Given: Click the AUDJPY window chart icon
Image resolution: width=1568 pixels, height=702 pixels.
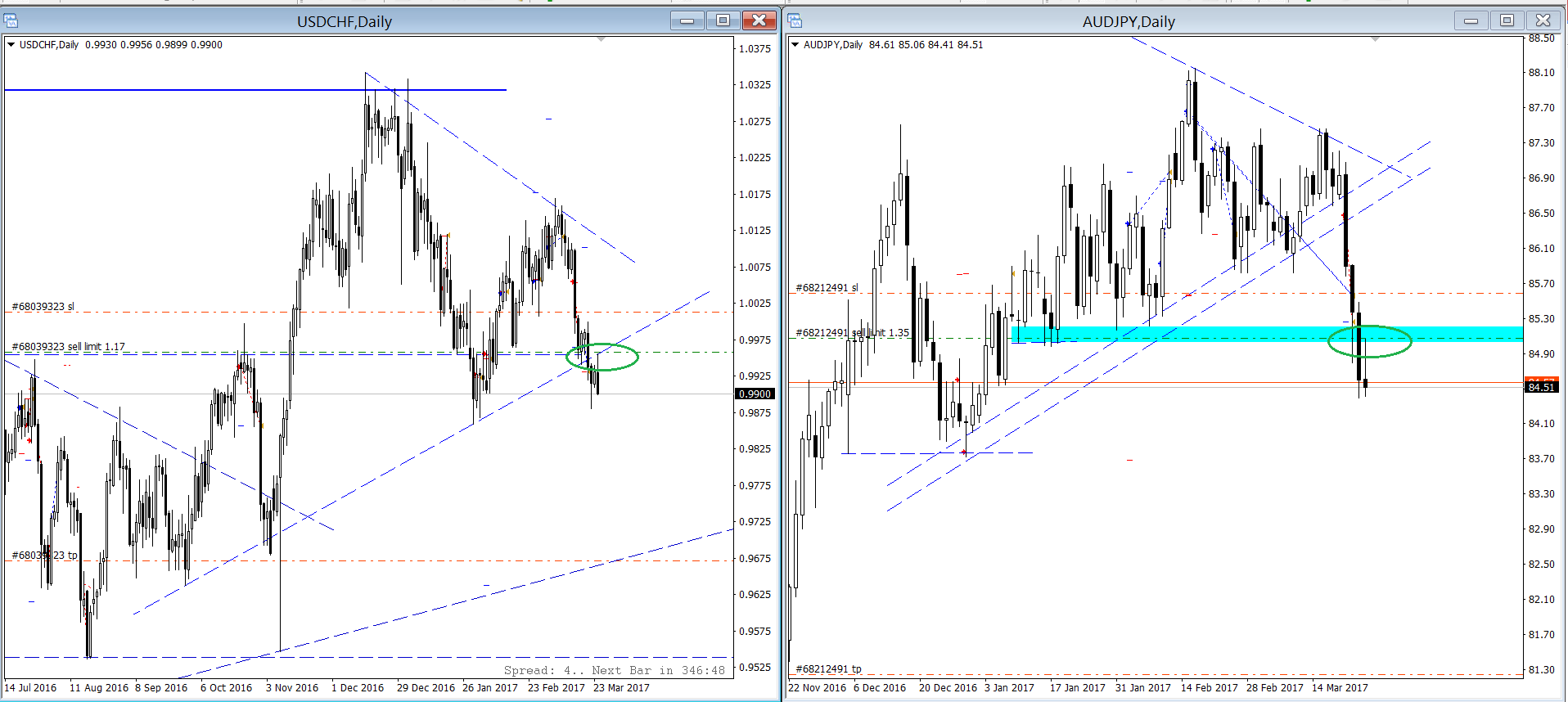Looking at the screenshot, I should (795, 20).
